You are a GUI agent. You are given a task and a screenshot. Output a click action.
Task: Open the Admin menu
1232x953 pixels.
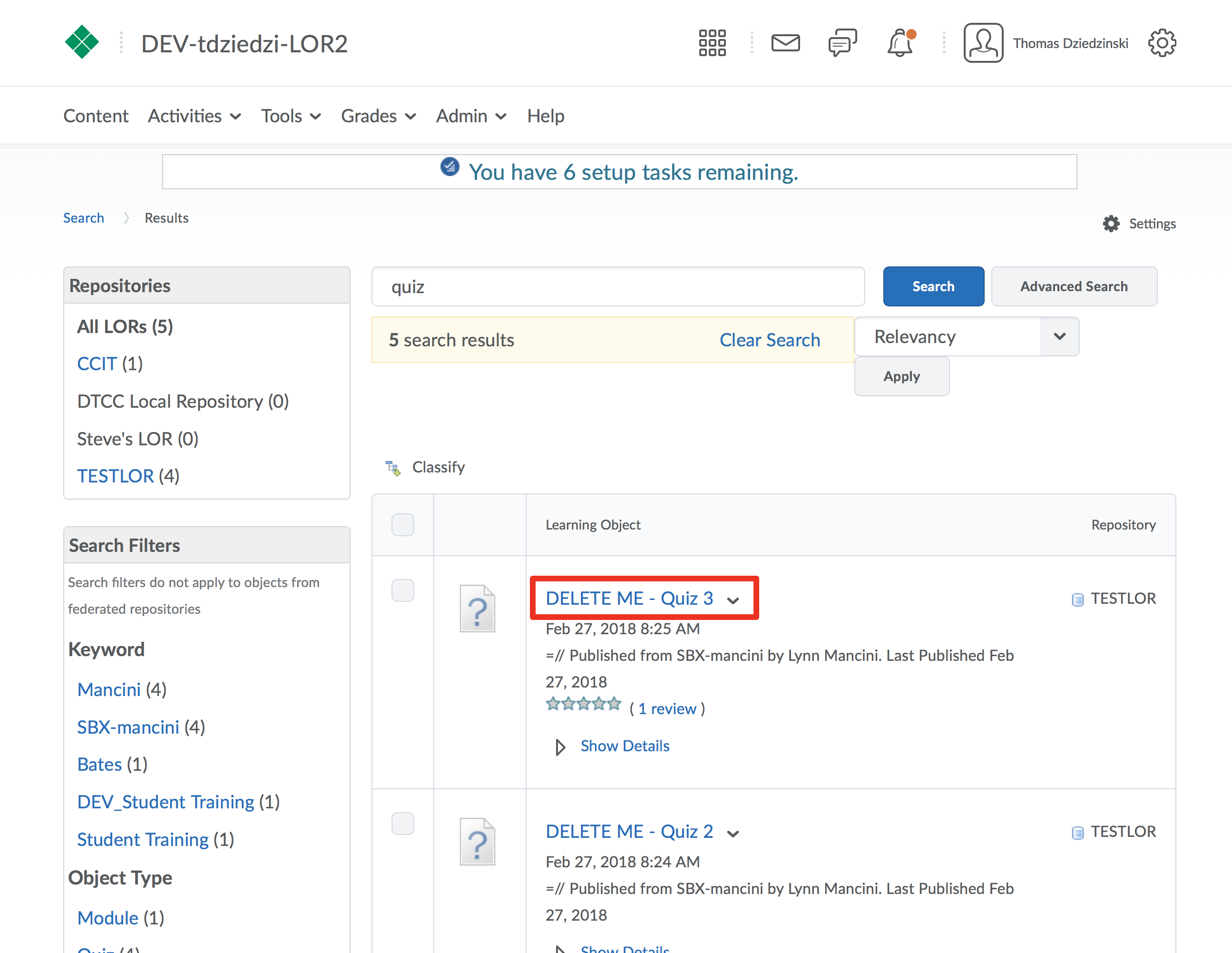click(471, 116)
